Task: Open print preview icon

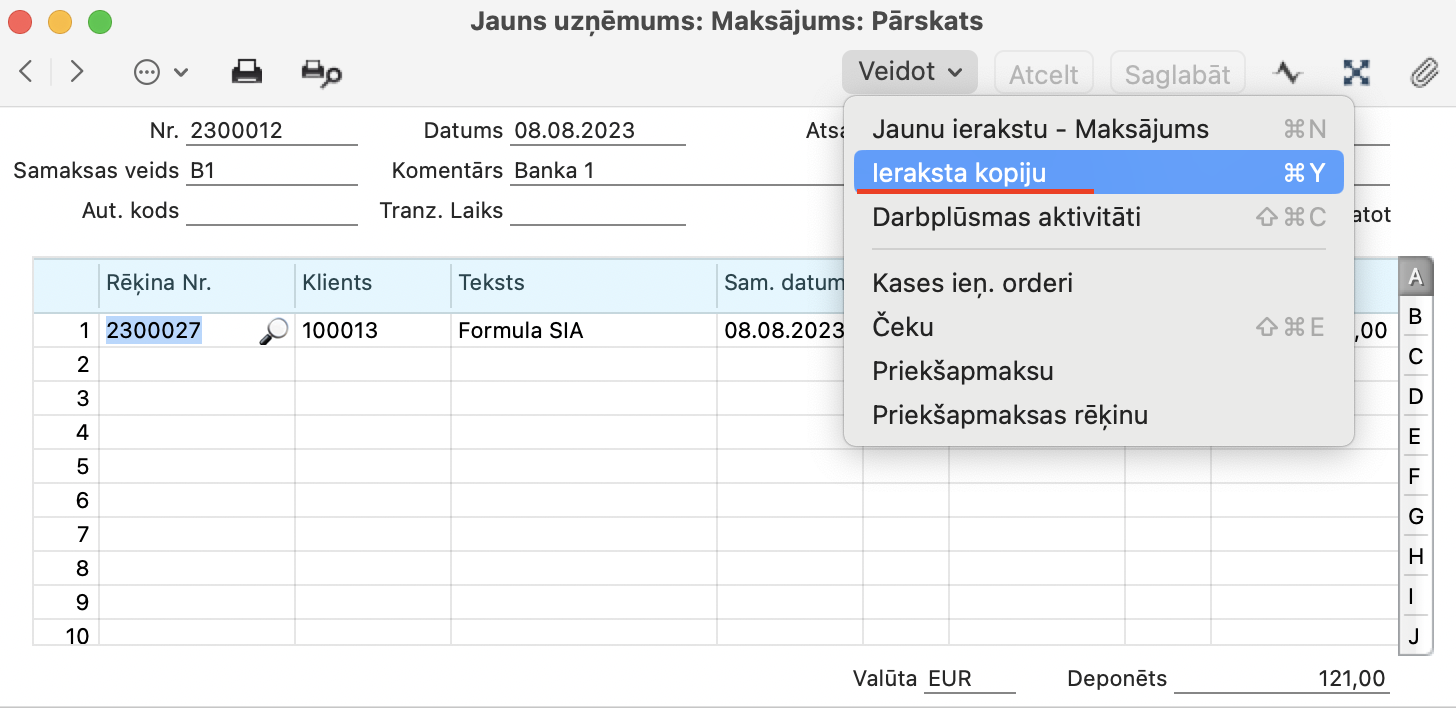Action: [x=321, y=72]
